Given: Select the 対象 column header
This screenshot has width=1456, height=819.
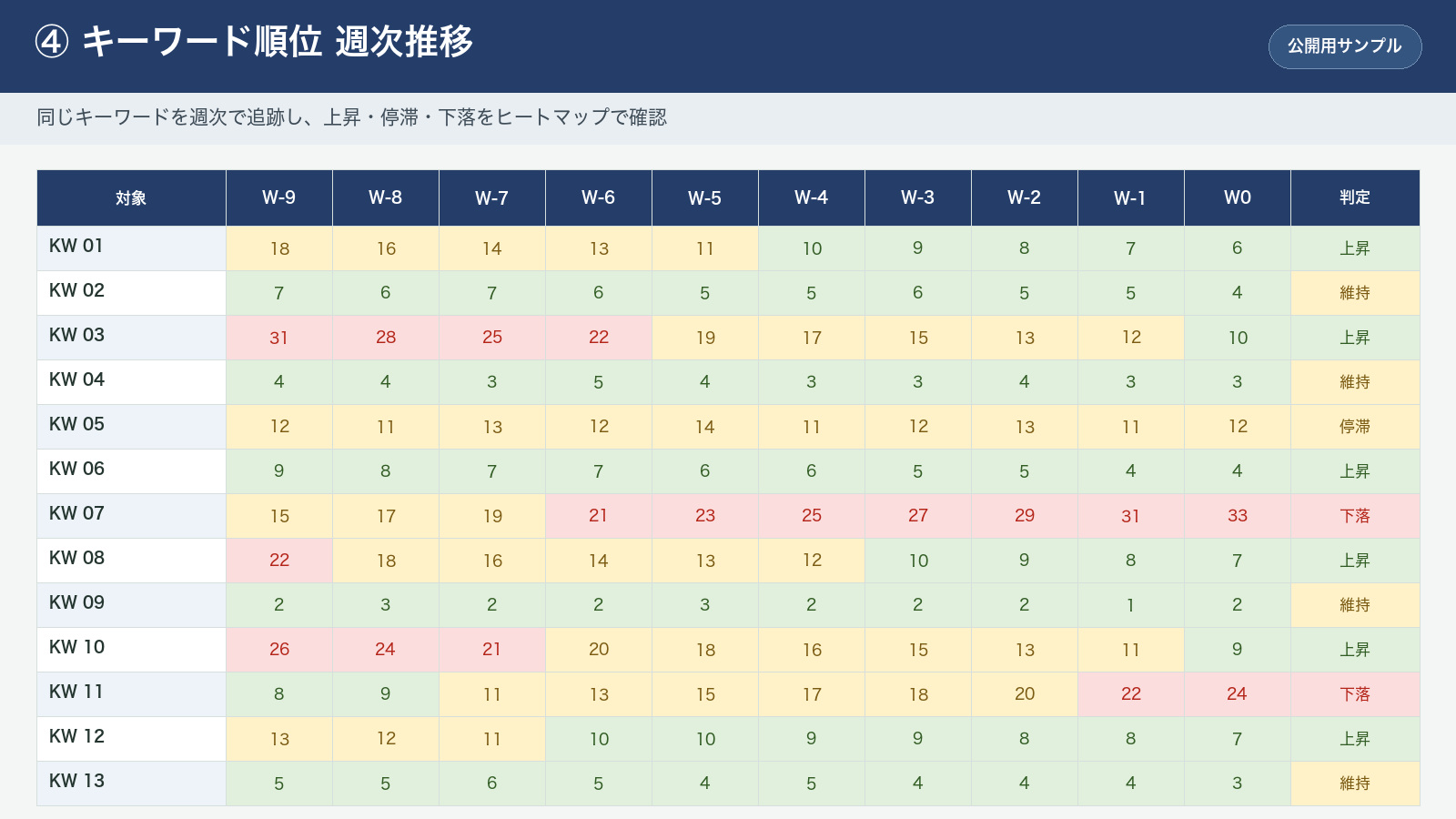Looking at the screenshot, I should (x=131, y=197).
